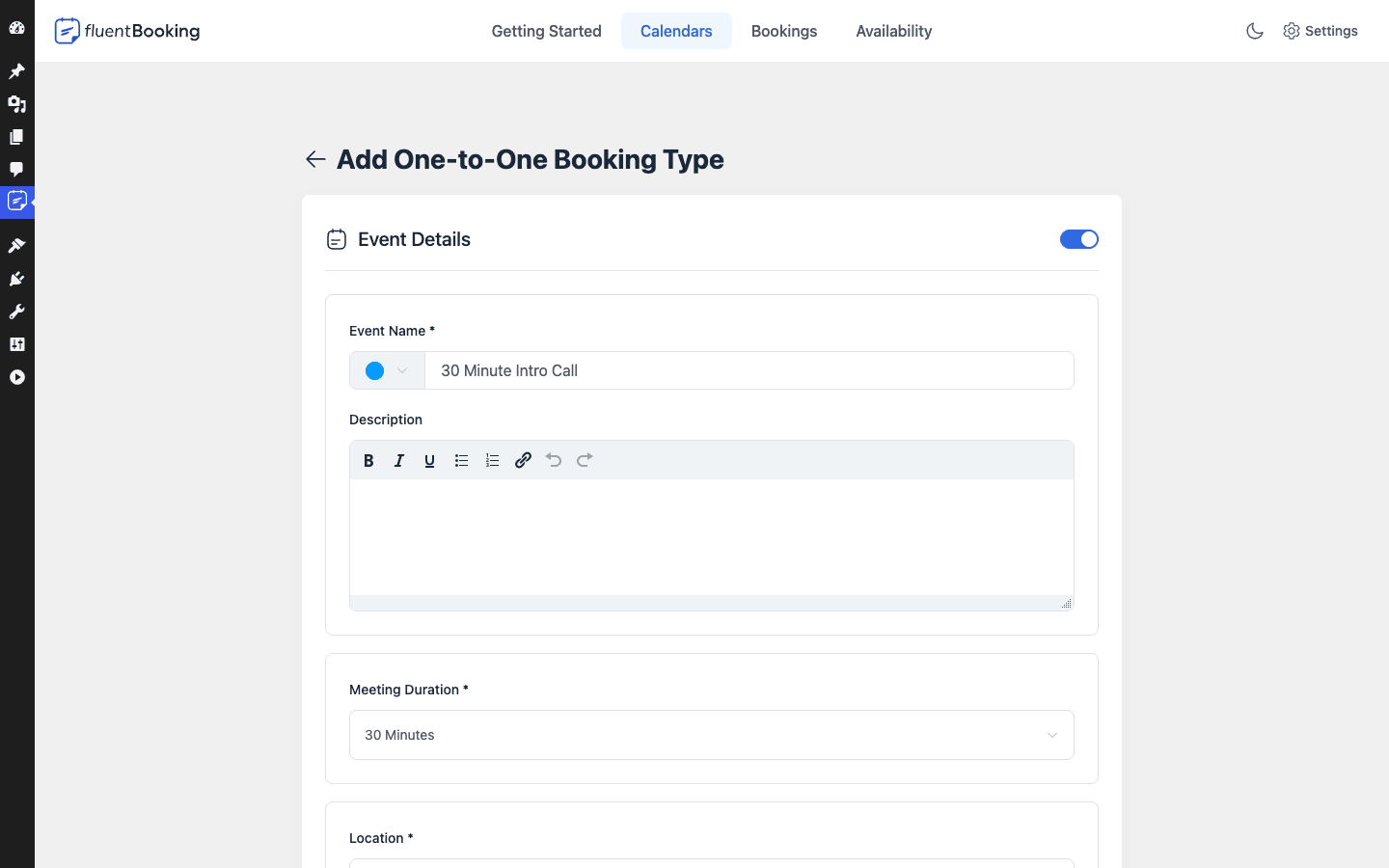Open WordPress Dashboard sidebar icon
Screen dimensions: 1389x868
[16, 28]
